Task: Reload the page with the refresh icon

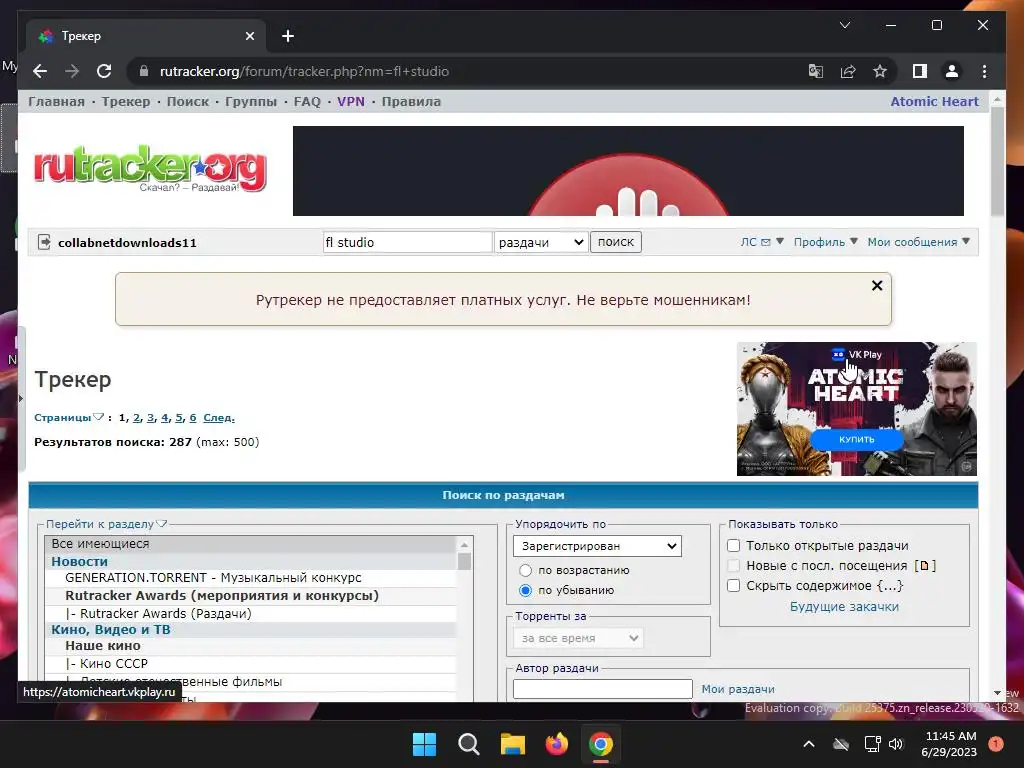Action: (x=104, y=71)
